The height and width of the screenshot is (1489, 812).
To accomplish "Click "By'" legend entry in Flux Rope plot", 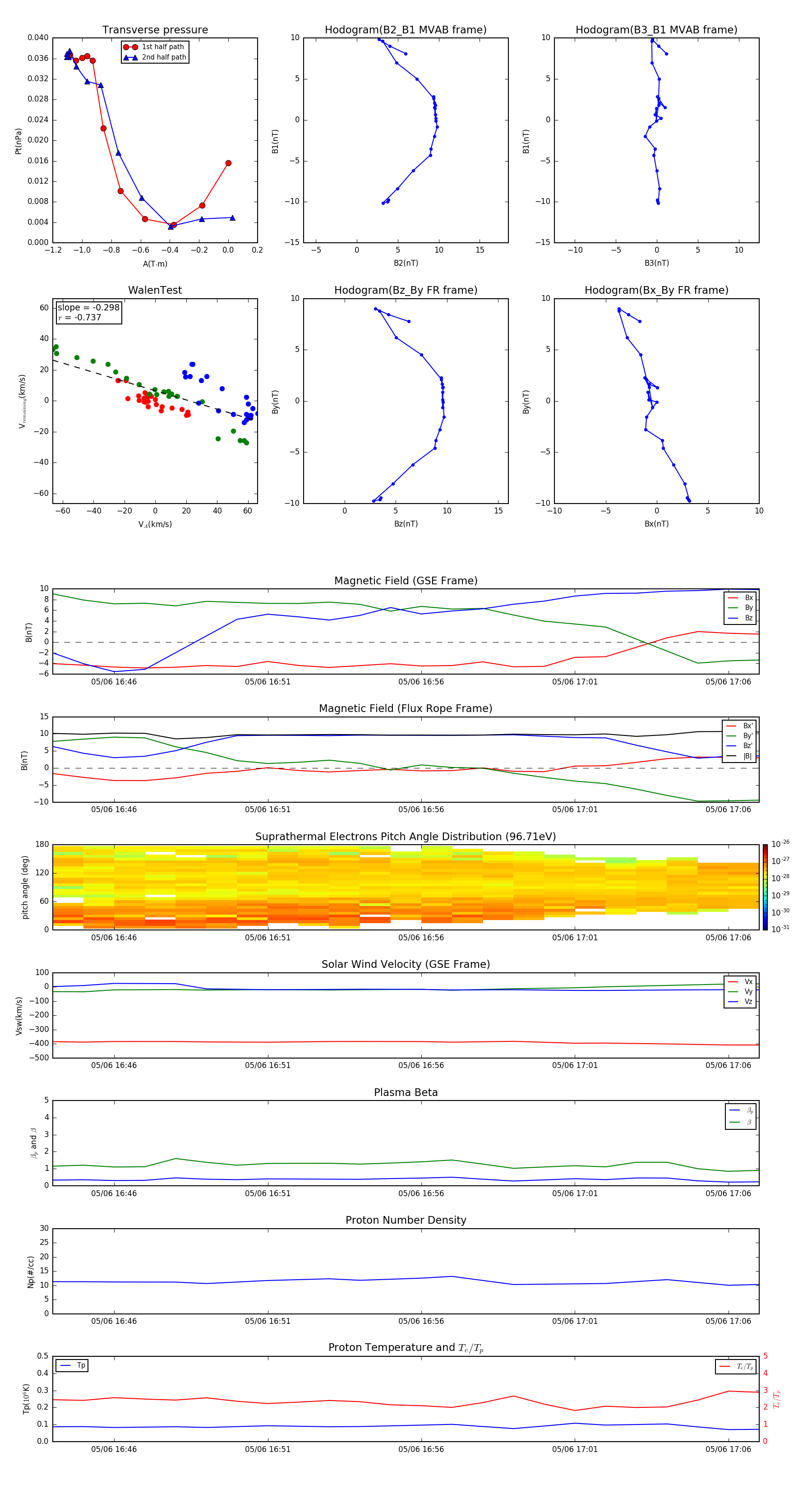I will click(x=739, y=736).
